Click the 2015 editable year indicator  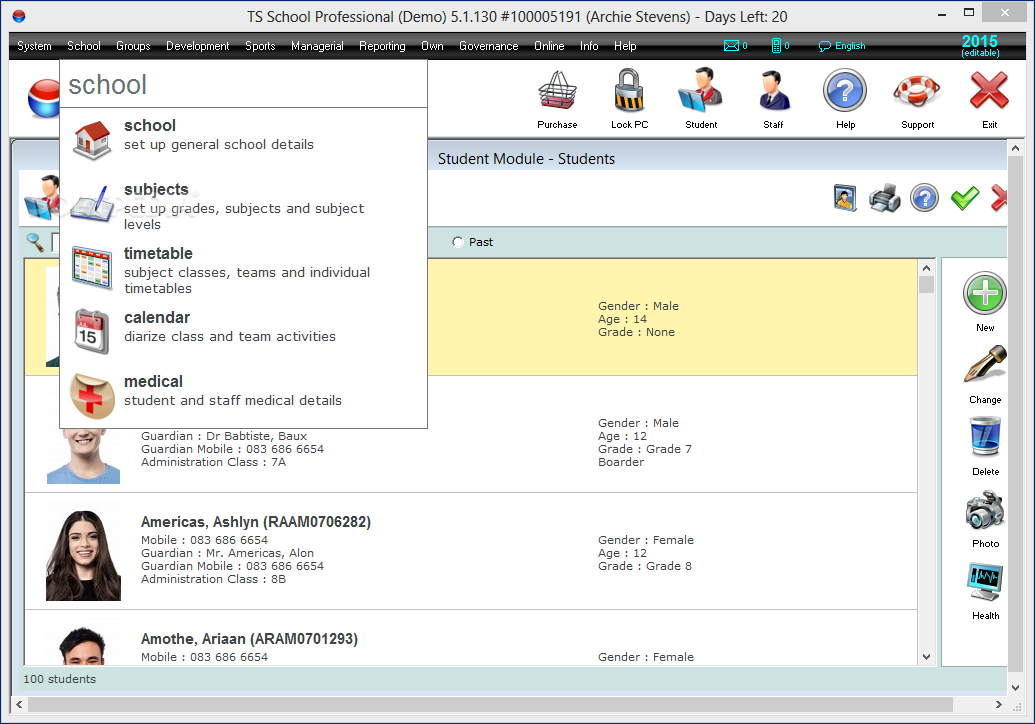(980, 45)
